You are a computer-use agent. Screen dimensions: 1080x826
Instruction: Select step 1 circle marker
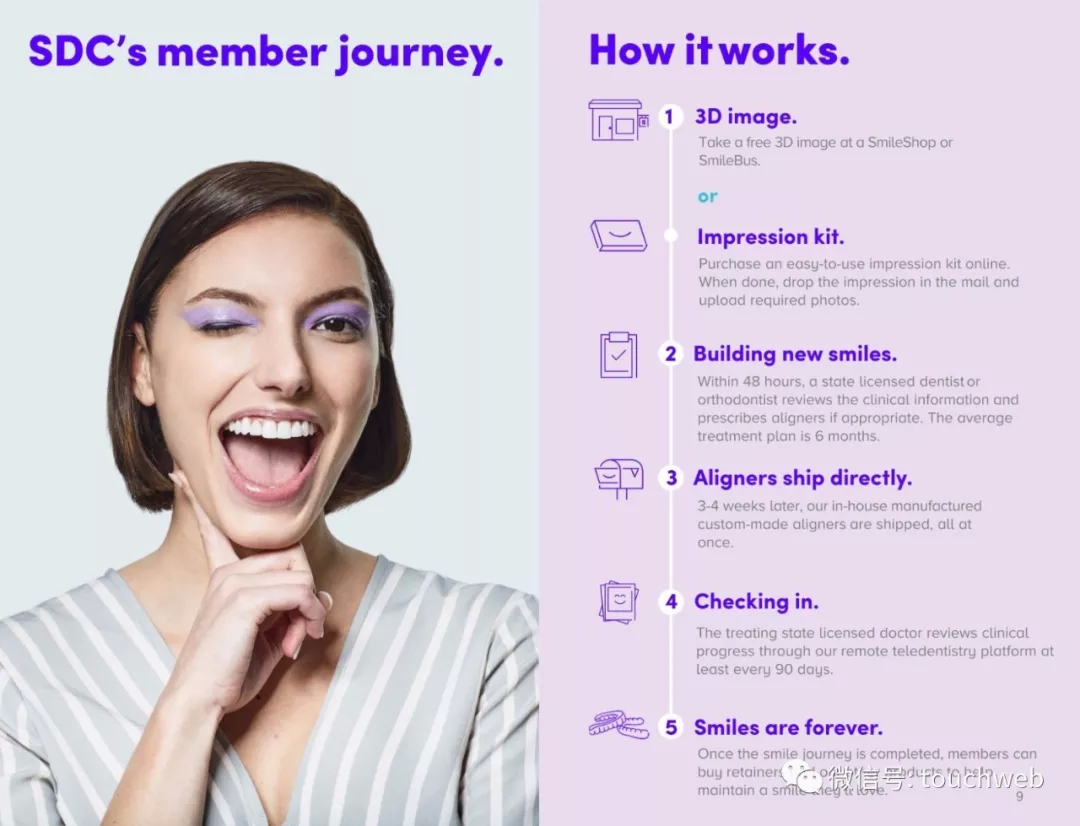(x=669, y=116)
